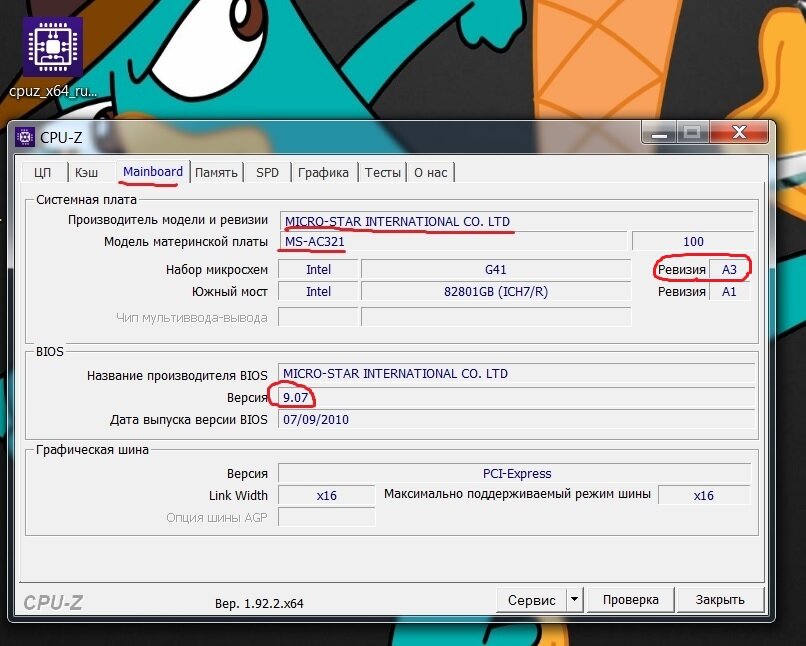Screen dimensions: 806x646
Task: Click the Закрыть button
Action: tap(720, 600)
